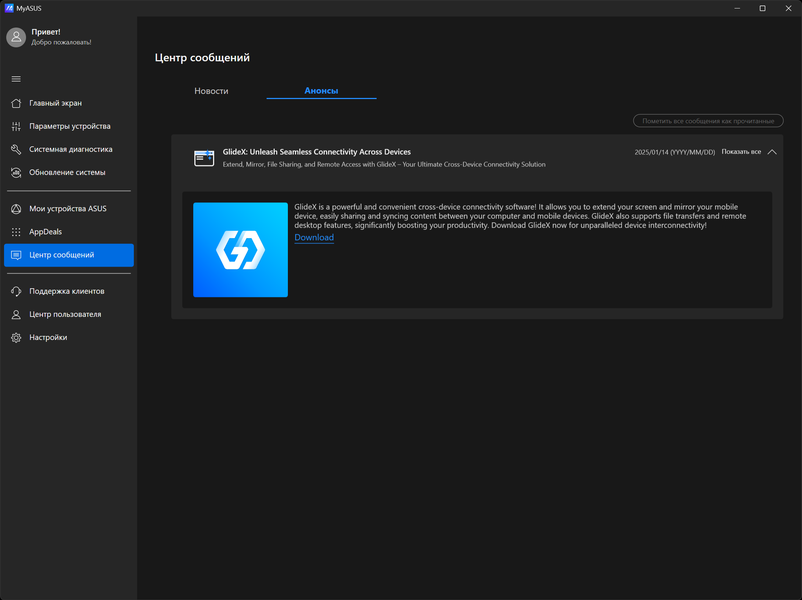The height and width of the screenshot is (600, 802).
Task: Open Настройки gear icon
Action: pos(16,338)
